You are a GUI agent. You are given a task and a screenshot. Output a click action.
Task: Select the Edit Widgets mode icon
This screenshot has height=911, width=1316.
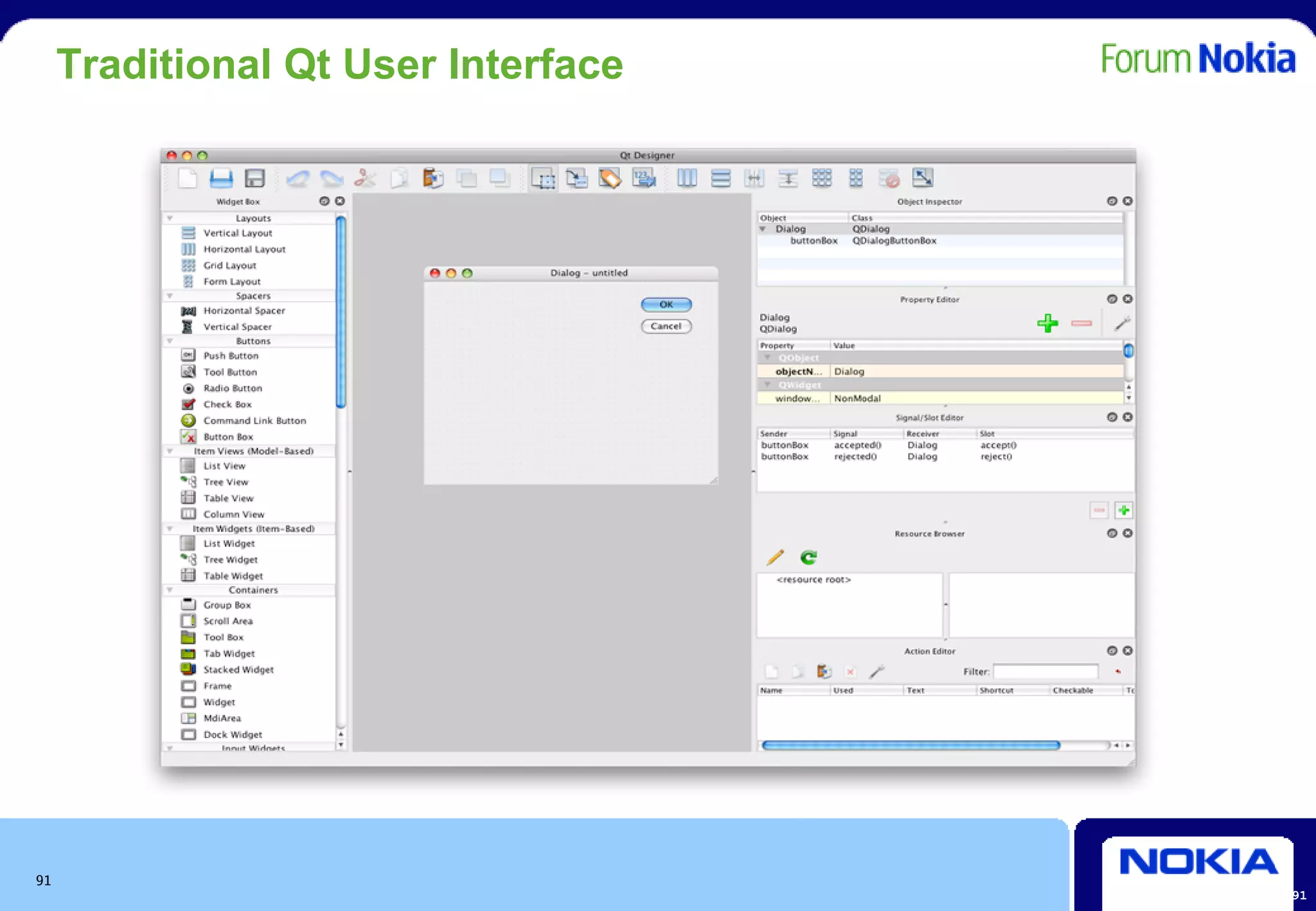tap(543, 179)
